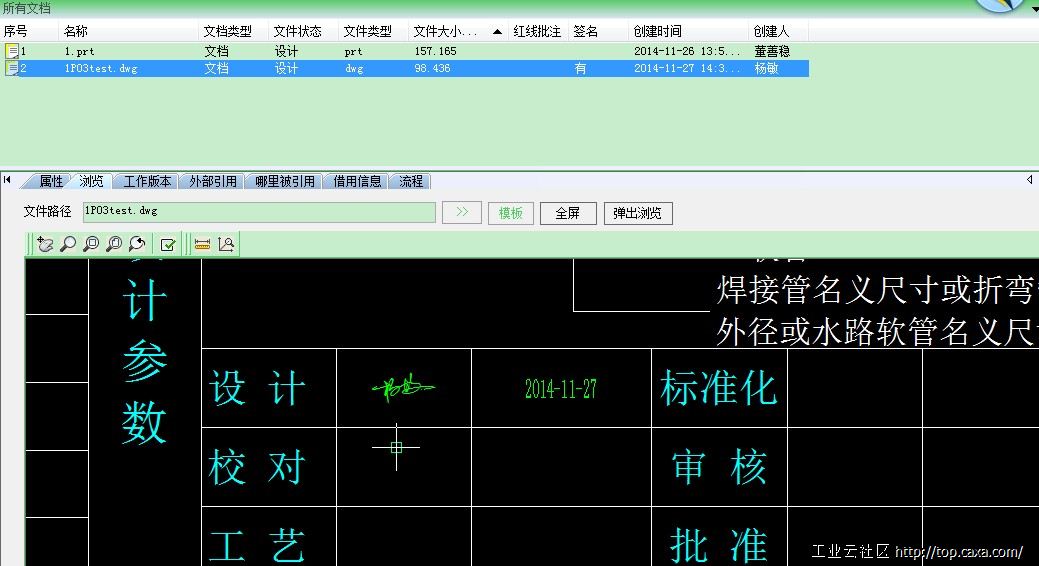The width and height of the screenshot is (1039, 566).
Task: Click date 2014-11-27 in drawing
Action: tap(561, 388)
